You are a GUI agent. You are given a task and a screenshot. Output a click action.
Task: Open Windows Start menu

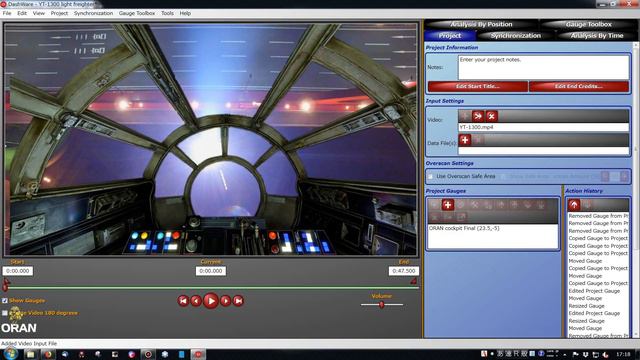click(10, 354)
